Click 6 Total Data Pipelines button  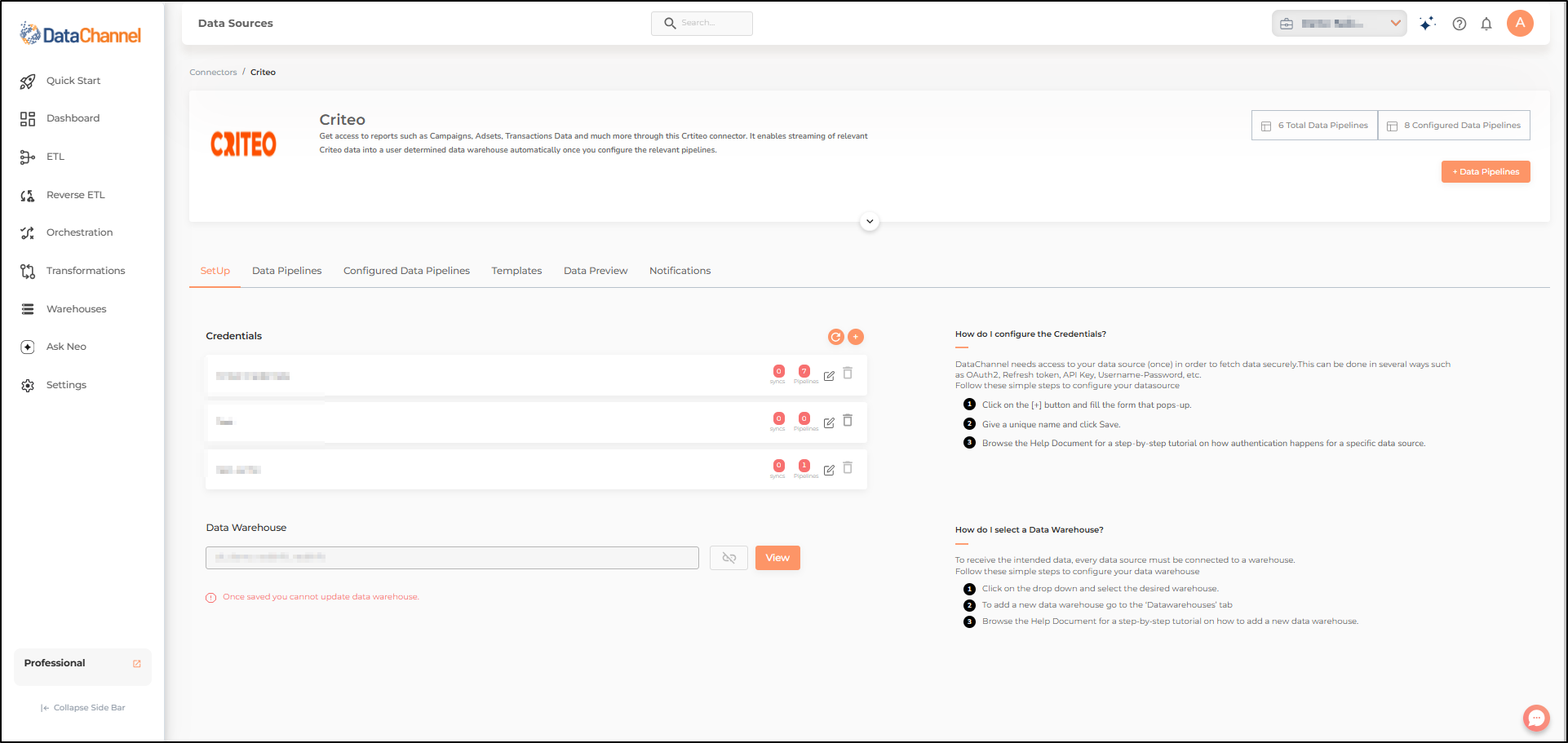1314,126
